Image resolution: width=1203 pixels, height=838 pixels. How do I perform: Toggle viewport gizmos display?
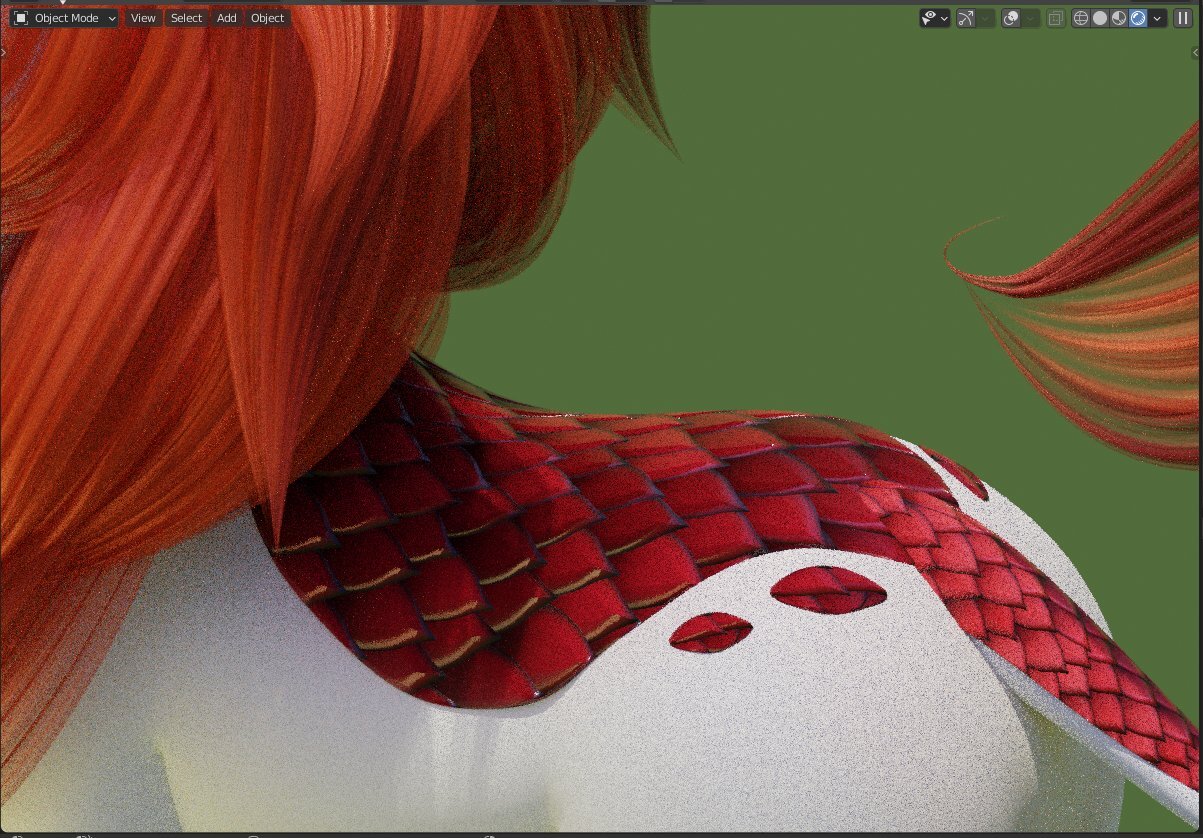[x=966, y=18]
